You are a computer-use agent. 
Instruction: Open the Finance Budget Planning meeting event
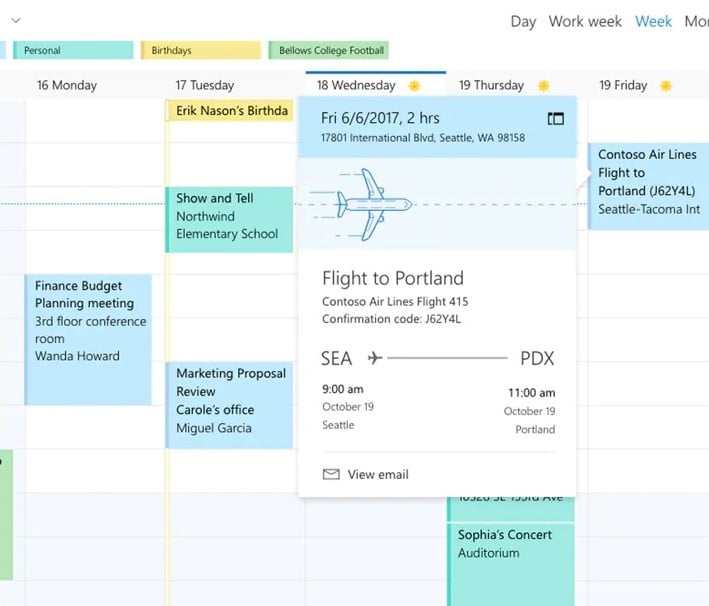click(88, 339)
